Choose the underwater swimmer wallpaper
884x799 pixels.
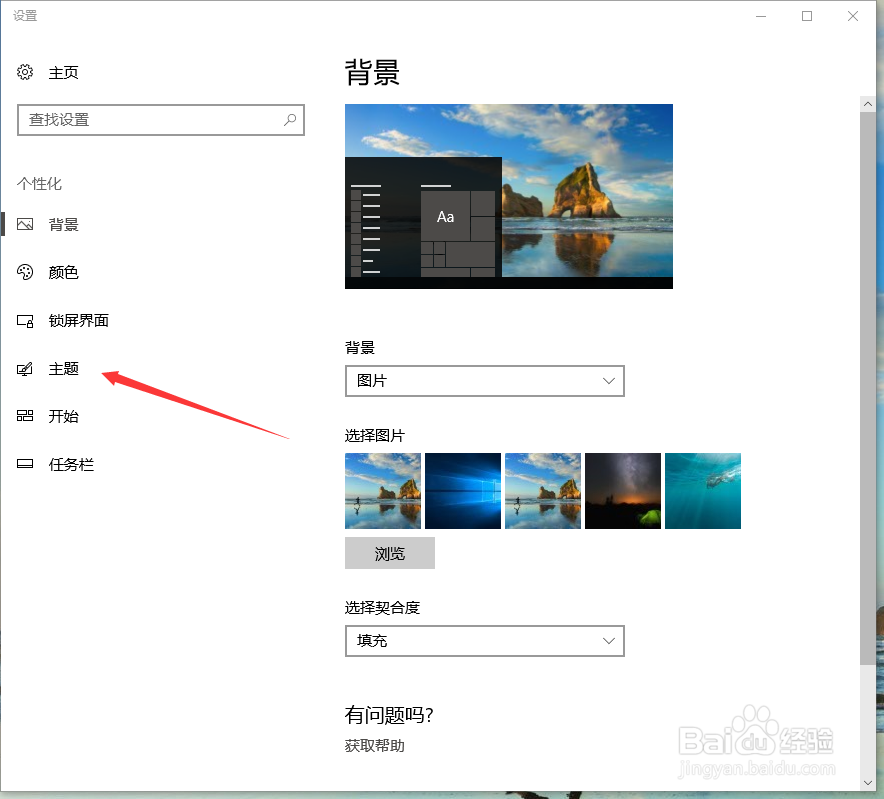tap(703, 491)
